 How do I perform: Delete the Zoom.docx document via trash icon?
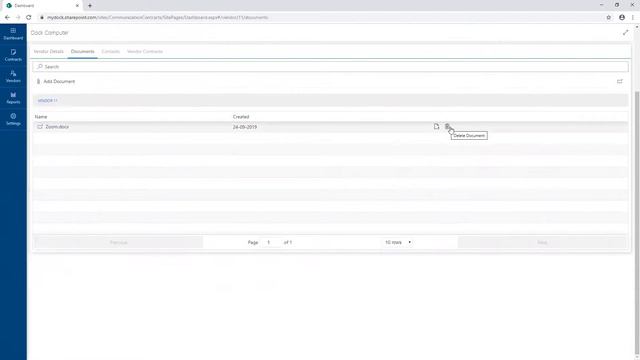pyautogui.click(x=447, y=127)
